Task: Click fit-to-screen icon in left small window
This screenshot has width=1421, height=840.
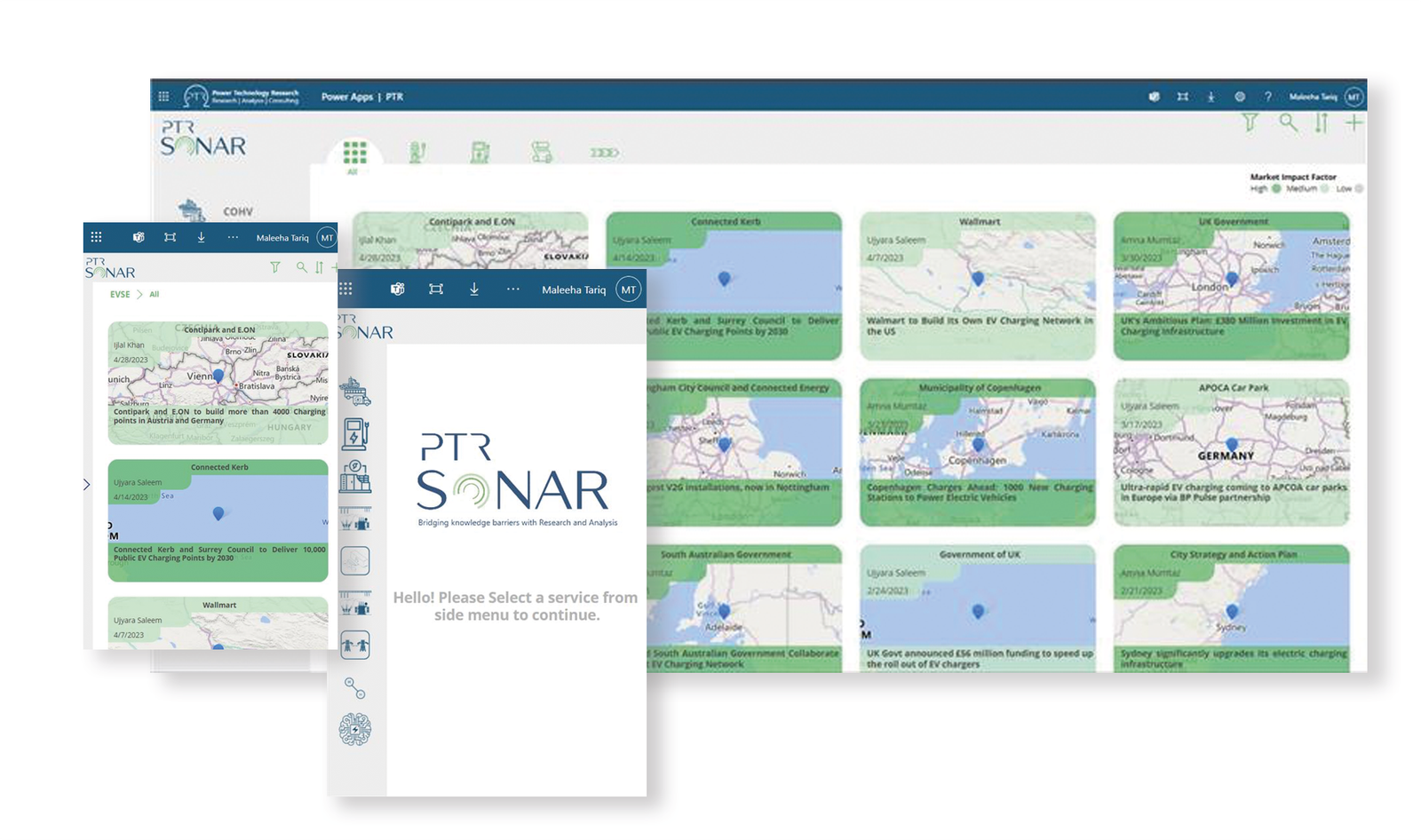Action: pyautogui.click(x=170, y=237)
